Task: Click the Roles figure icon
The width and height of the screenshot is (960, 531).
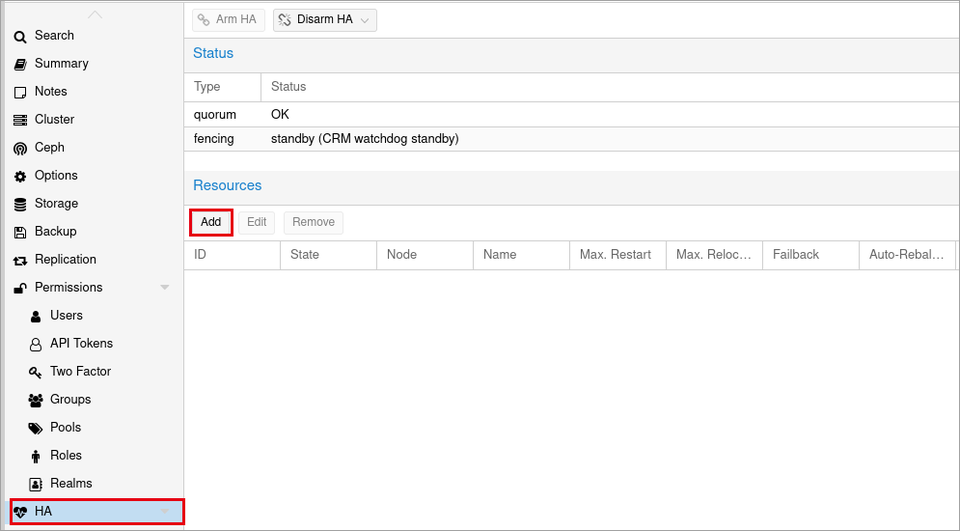Action: 36,456
